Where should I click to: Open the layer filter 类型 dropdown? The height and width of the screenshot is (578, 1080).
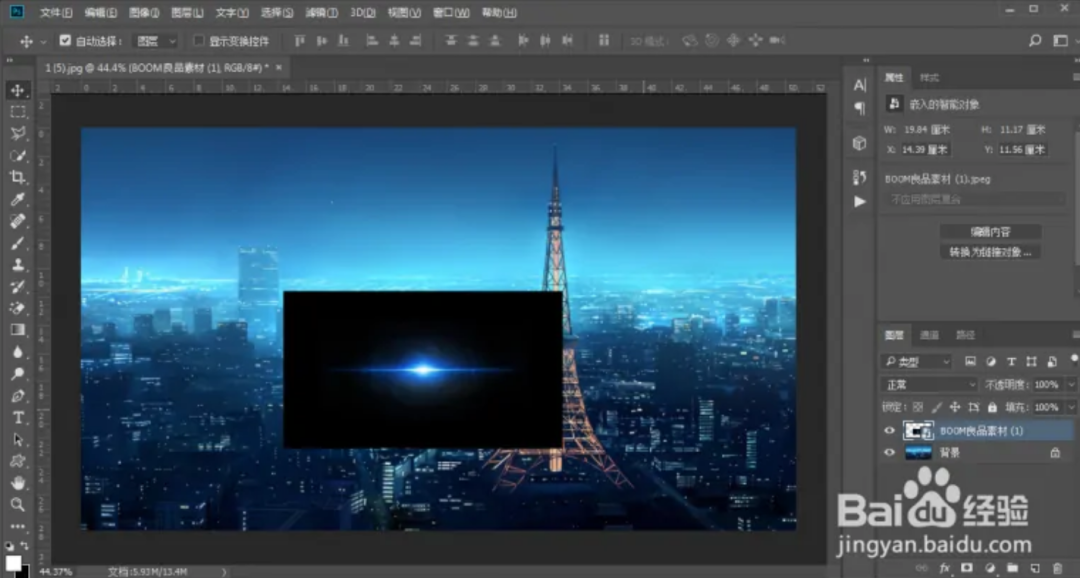pyautogui.click(x=917, y=361)
